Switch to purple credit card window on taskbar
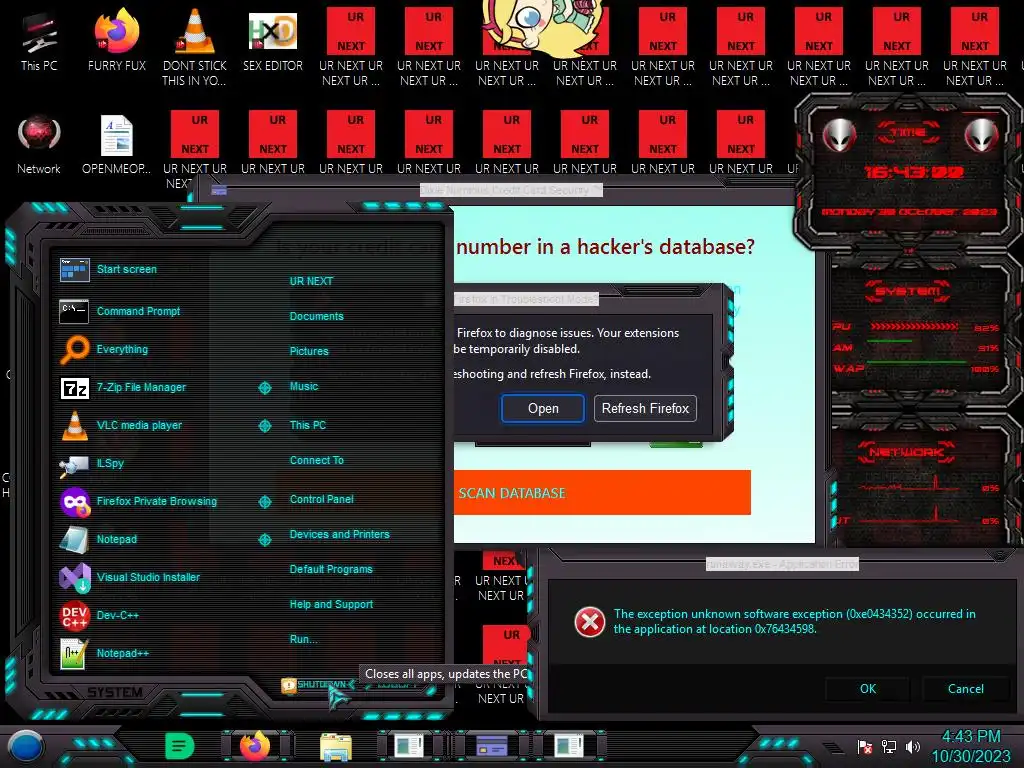1024x768 pixels. (492, 746)
